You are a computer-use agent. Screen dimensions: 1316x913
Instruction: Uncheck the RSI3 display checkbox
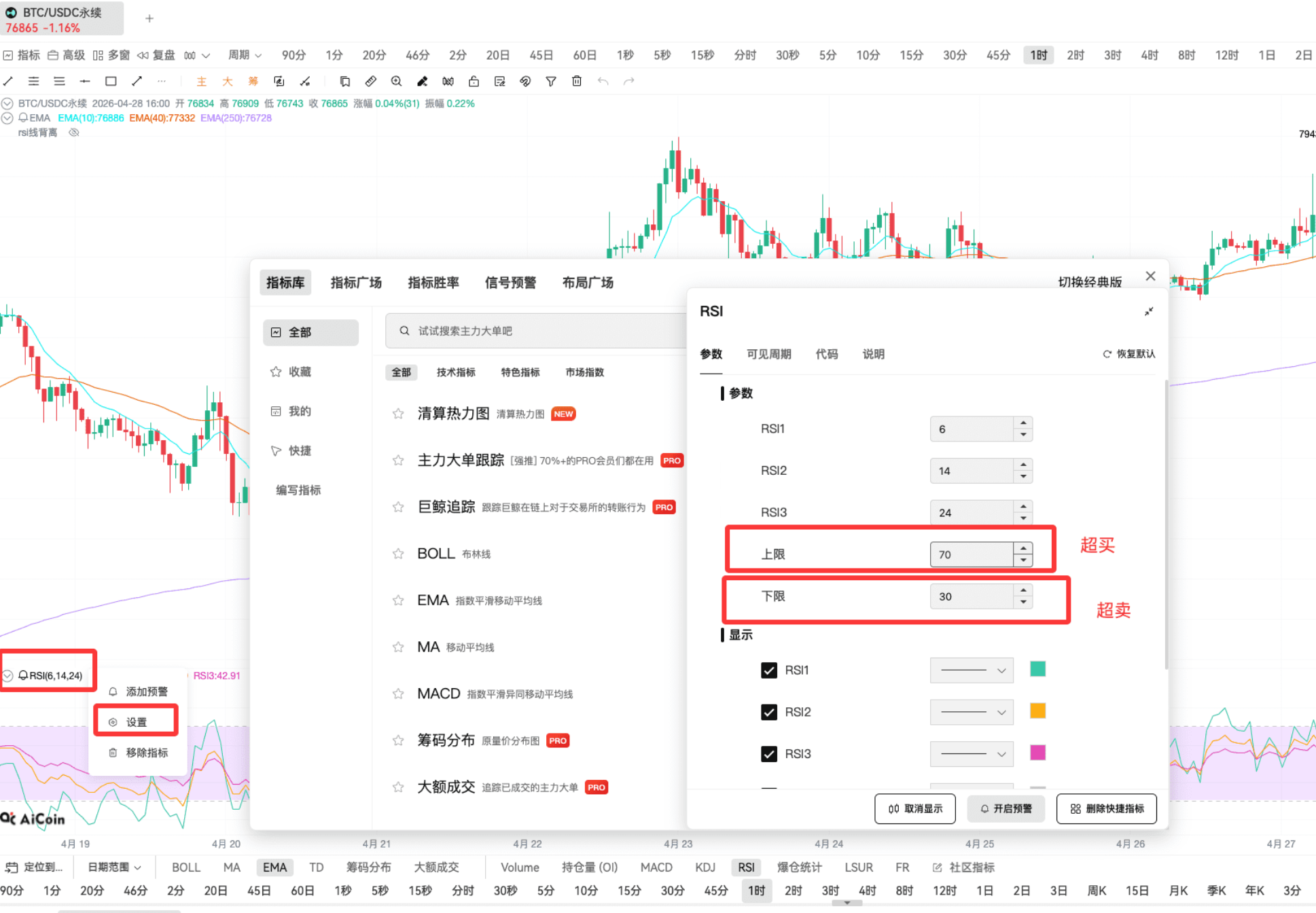pos(768,753)
